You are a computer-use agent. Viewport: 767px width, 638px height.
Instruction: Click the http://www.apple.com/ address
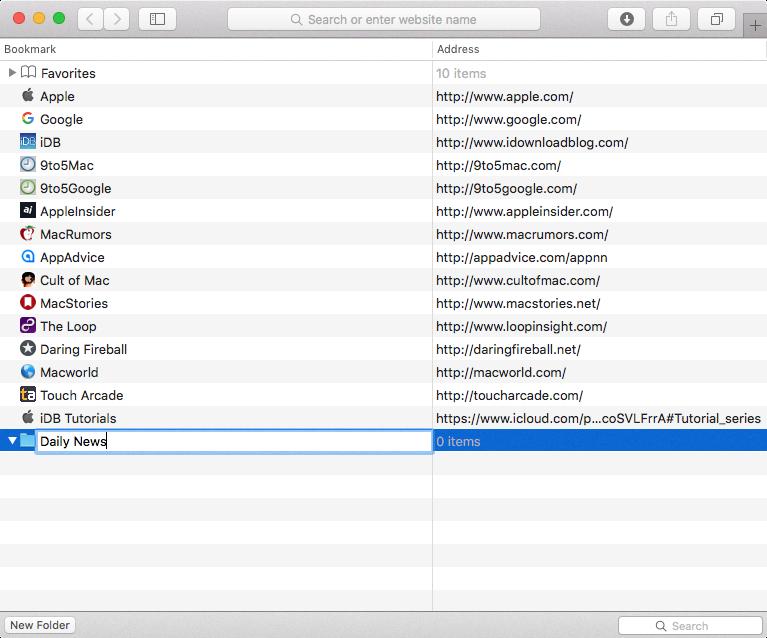504,96
